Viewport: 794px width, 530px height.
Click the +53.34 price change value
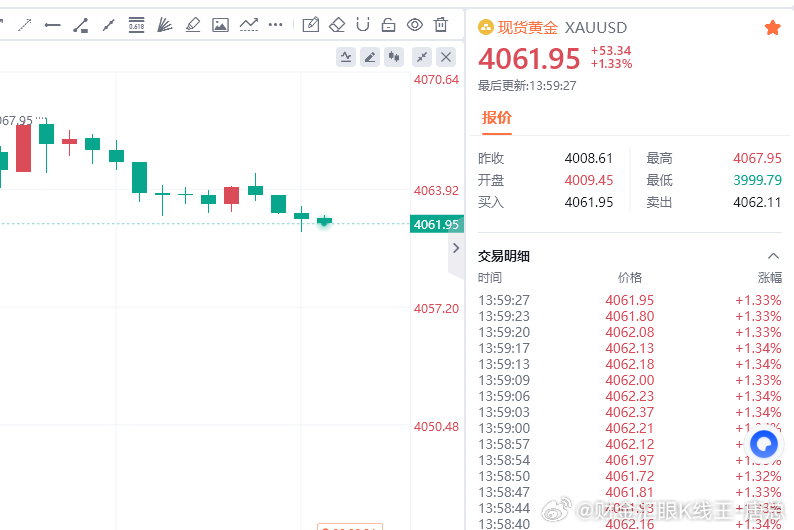coord(611,51)
